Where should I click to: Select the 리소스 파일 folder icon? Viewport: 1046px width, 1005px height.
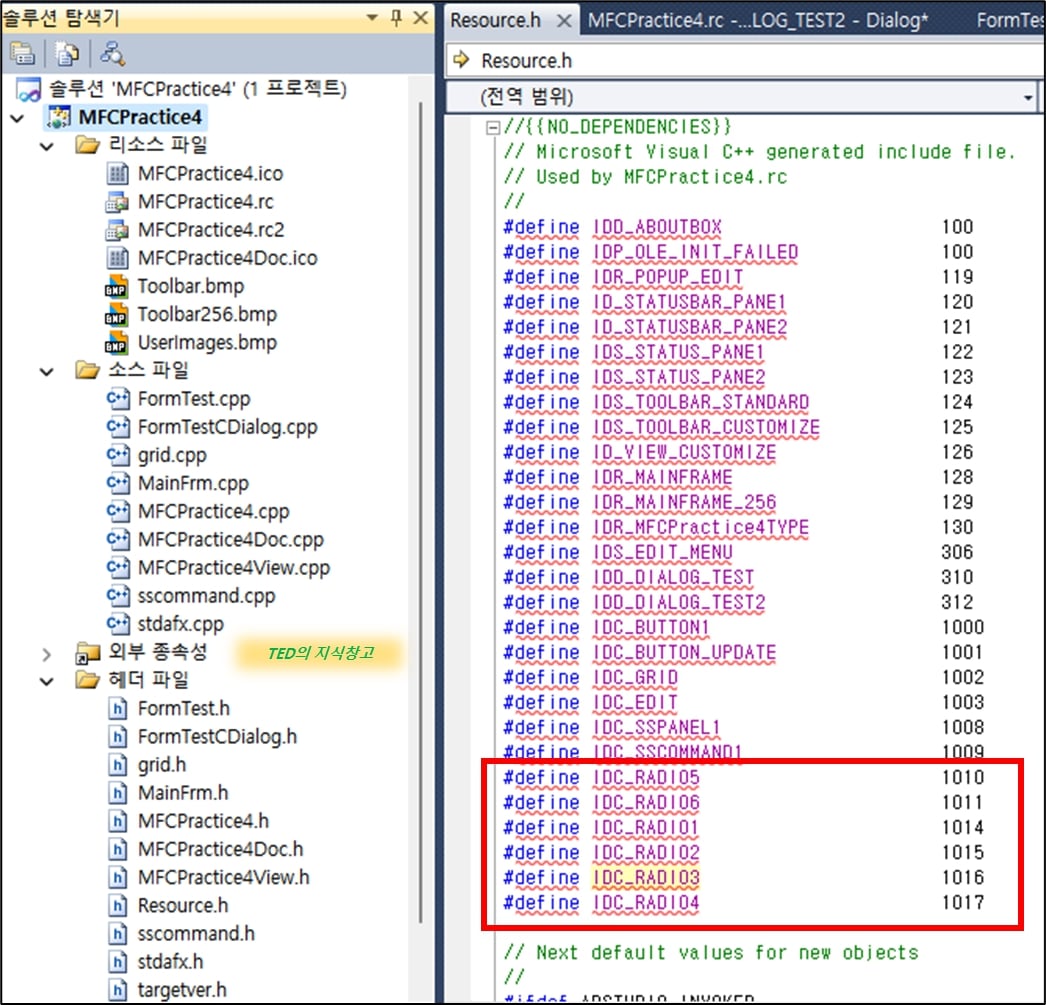tap(87, 145)
